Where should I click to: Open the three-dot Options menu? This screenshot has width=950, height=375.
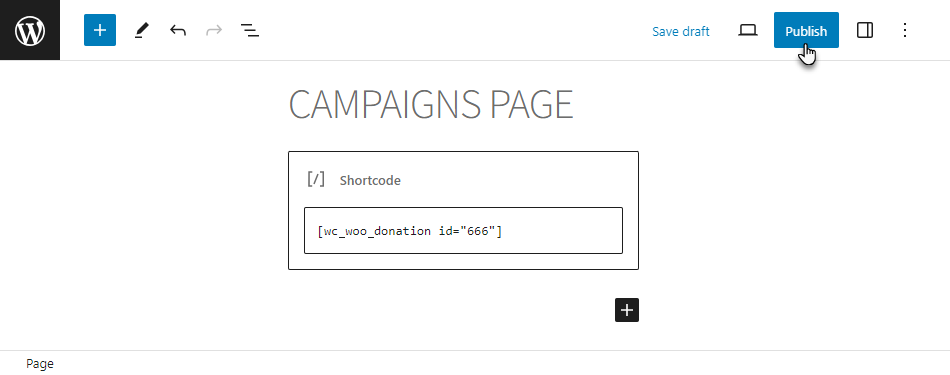pos(905,30)
